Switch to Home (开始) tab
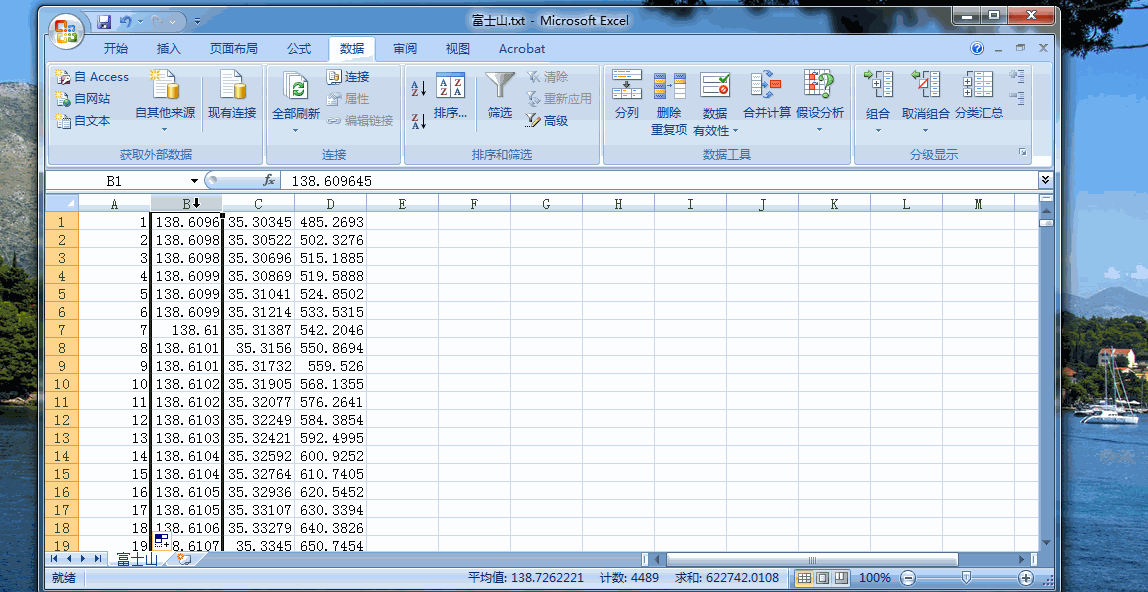Viewport: 1148px width, 592px height. point(116,49)
